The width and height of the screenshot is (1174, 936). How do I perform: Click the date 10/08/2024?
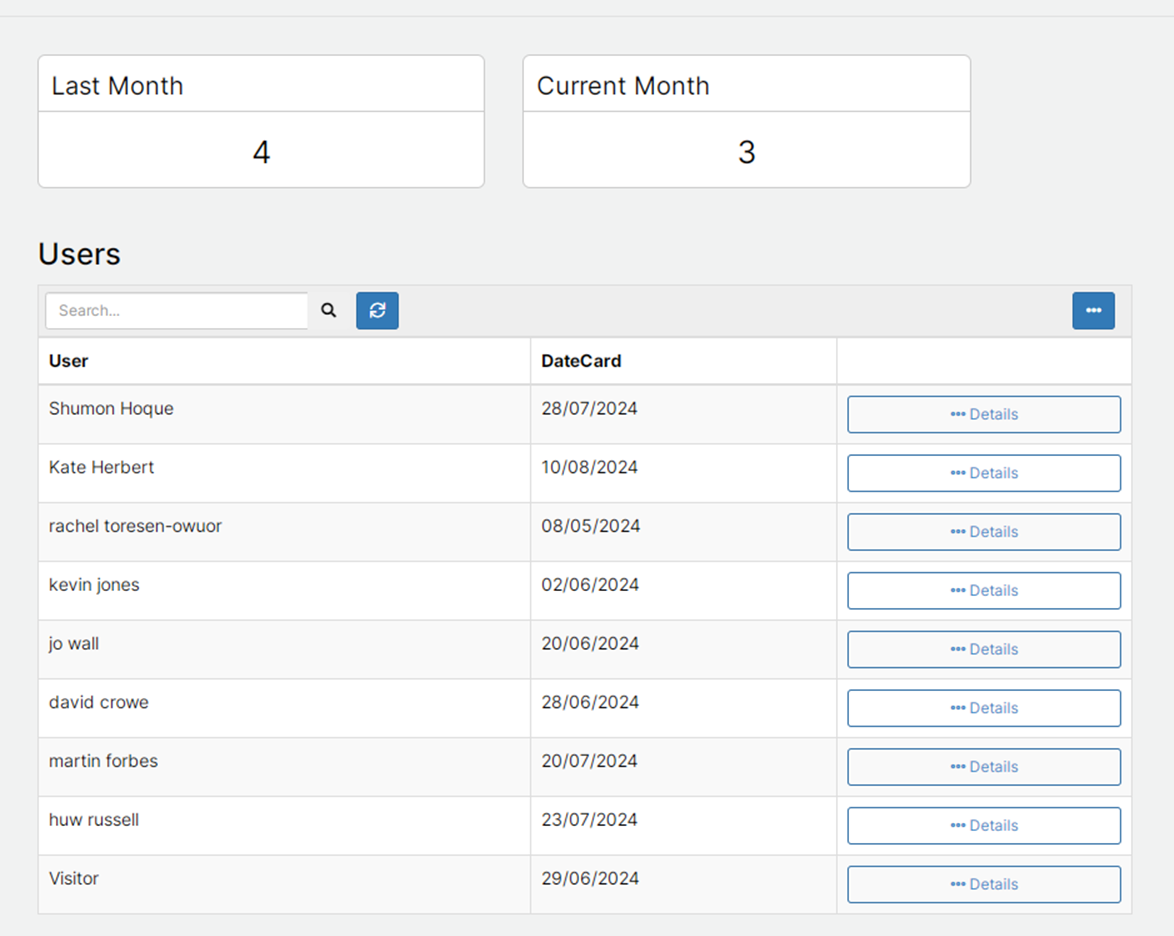589,467
